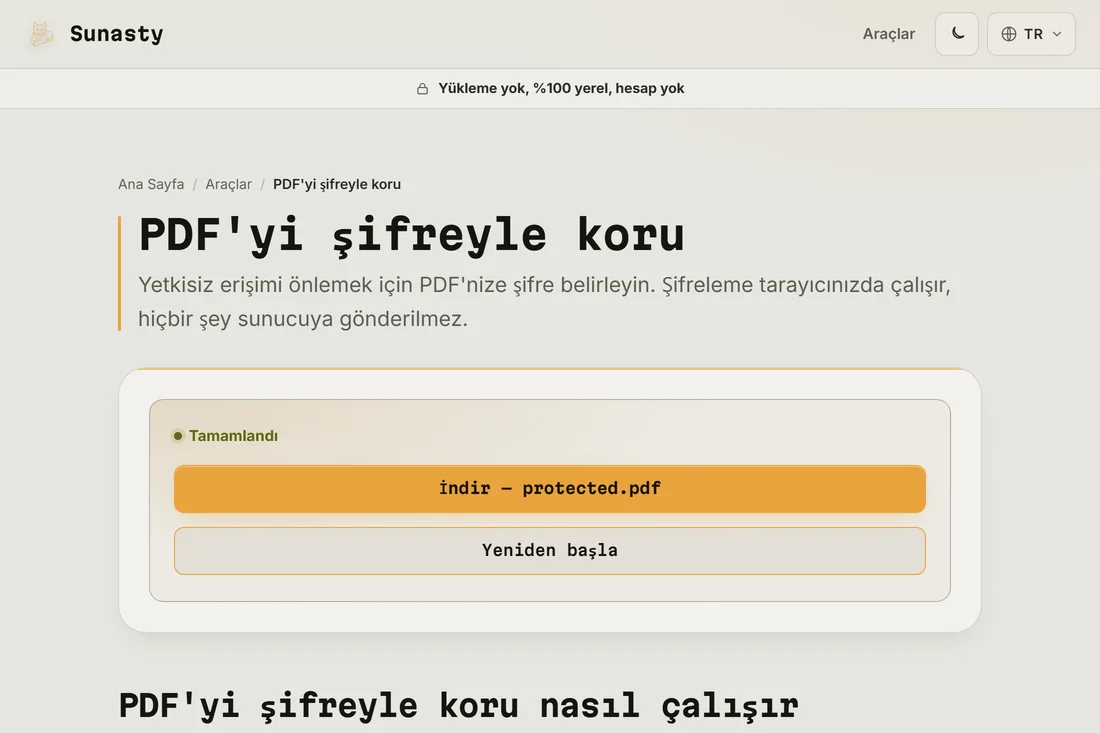
Task: Click the globe icon in language selector
Action: point(1009,34)
